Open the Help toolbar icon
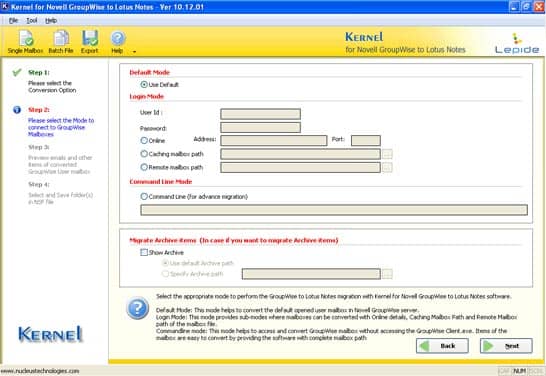This screenshot has width=546, height=376. (117, 42)
